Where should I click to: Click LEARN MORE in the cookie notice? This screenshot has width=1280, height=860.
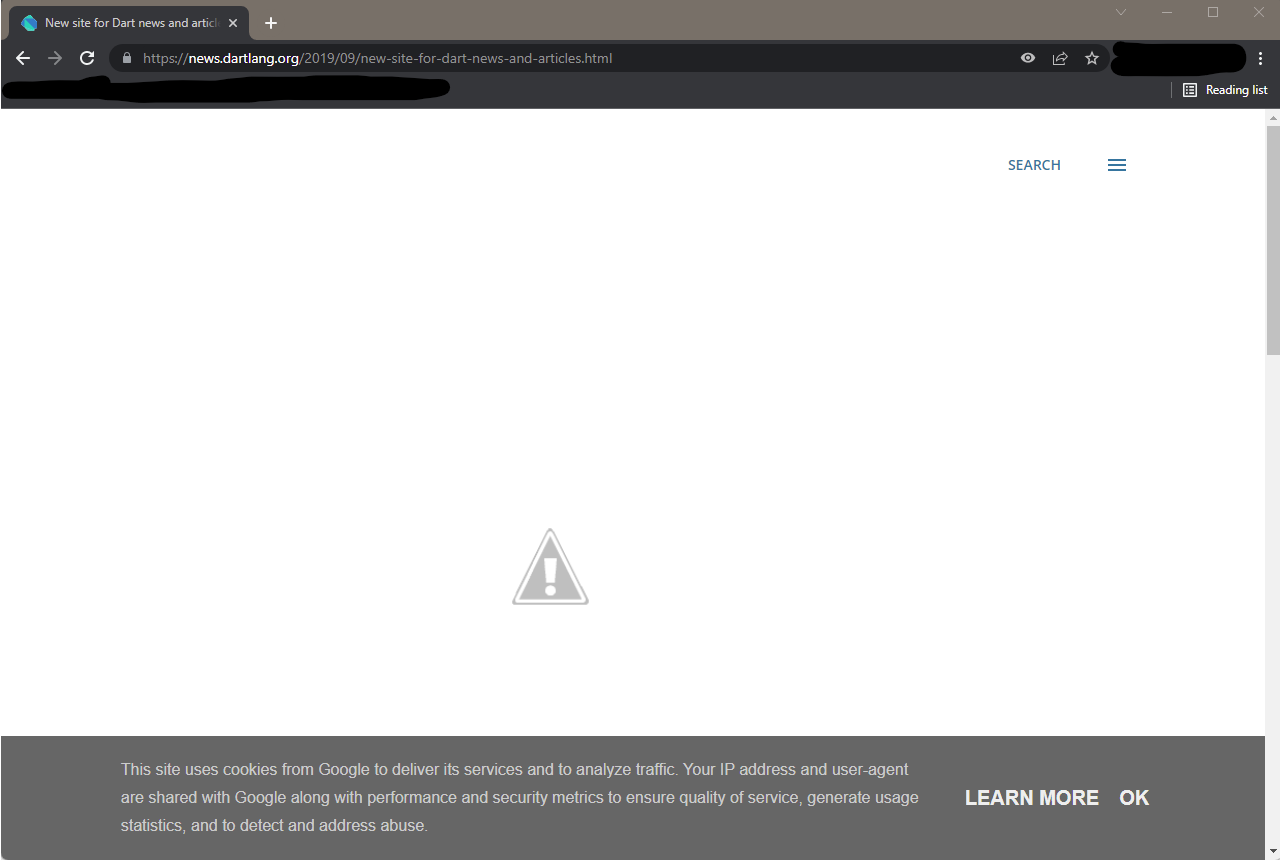[1031, 797]
